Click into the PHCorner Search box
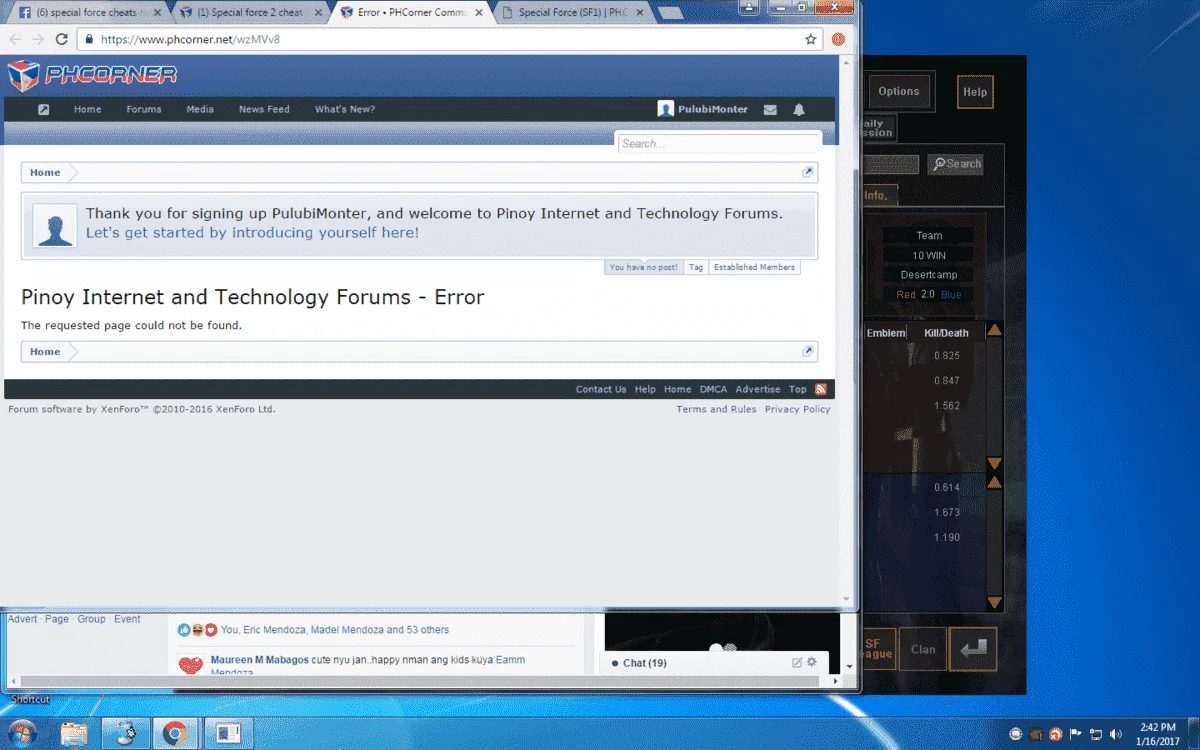Viewport: 1200px width, 750px height. pyautogui.click(x=718, y=143)
